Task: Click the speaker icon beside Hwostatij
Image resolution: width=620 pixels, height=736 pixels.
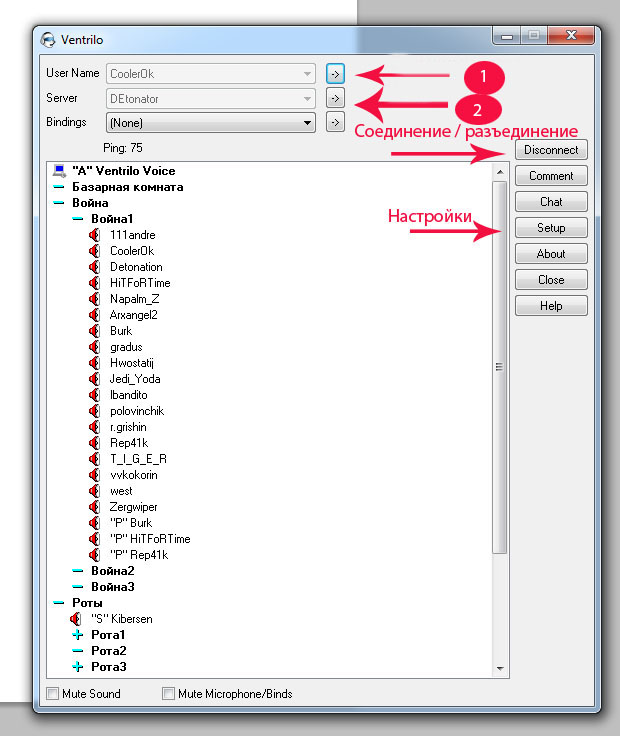Action: point(94,363)
